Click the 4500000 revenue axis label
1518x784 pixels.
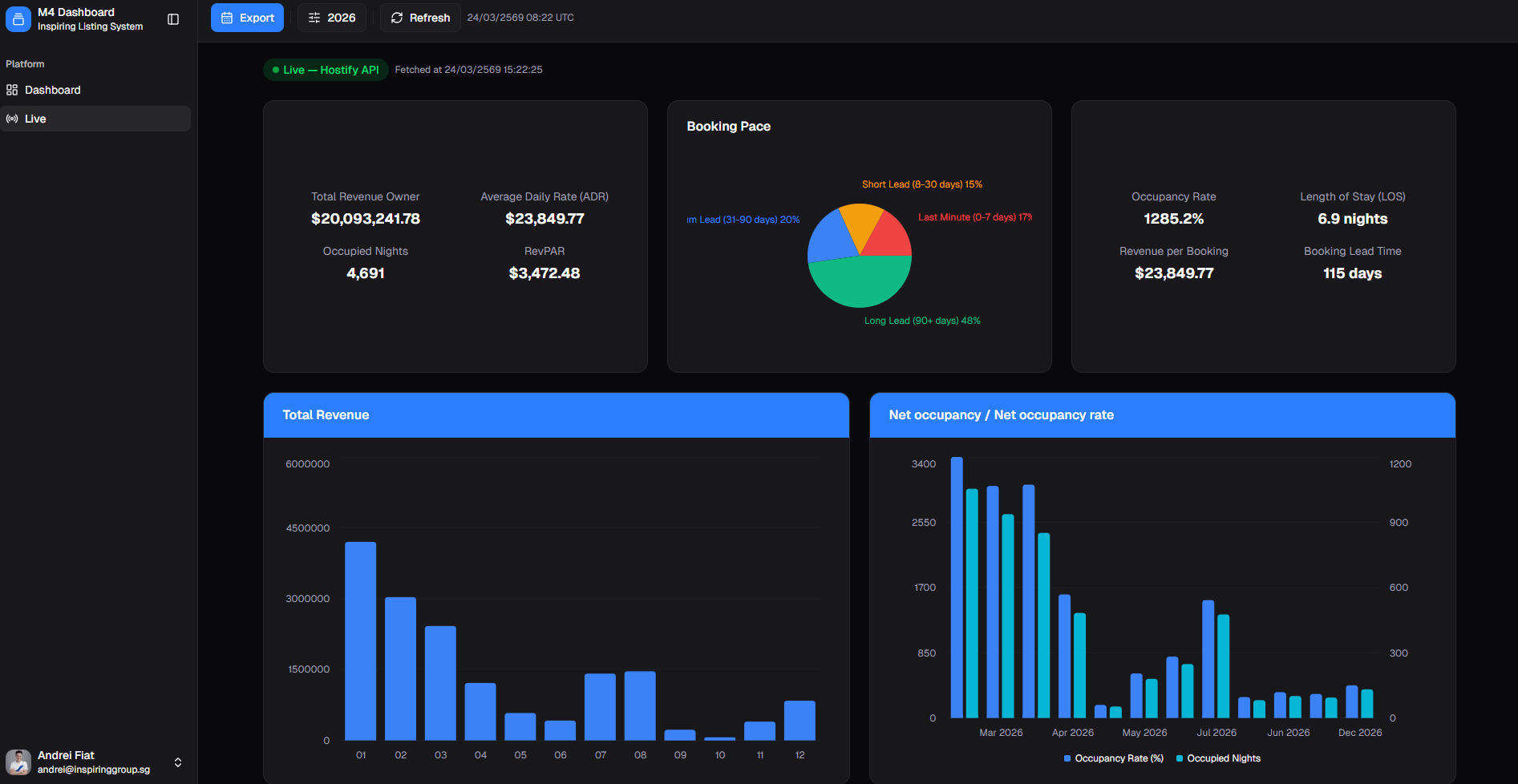(308, 528)
